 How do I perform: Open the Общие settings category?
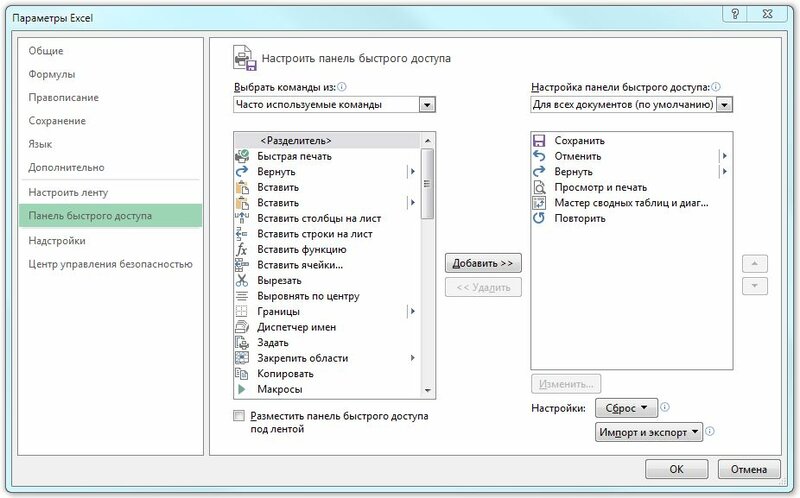(x=46, y=51)
